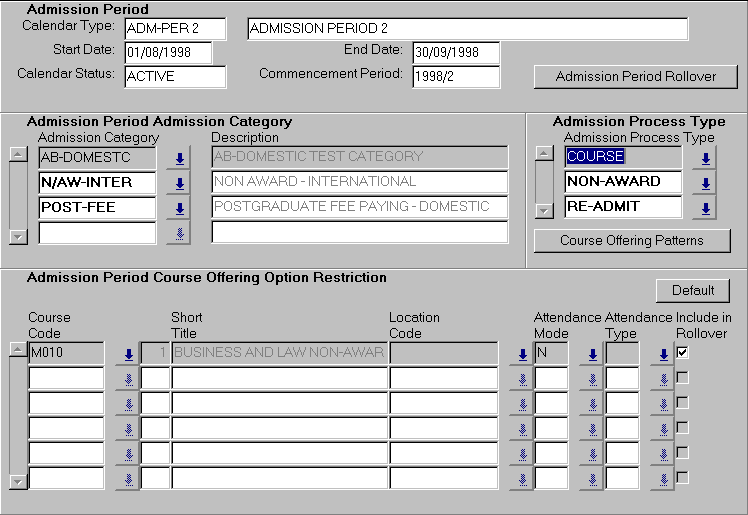Open attendance mode list for M010 row
748x515 pixels.
(x=590, y=353)
